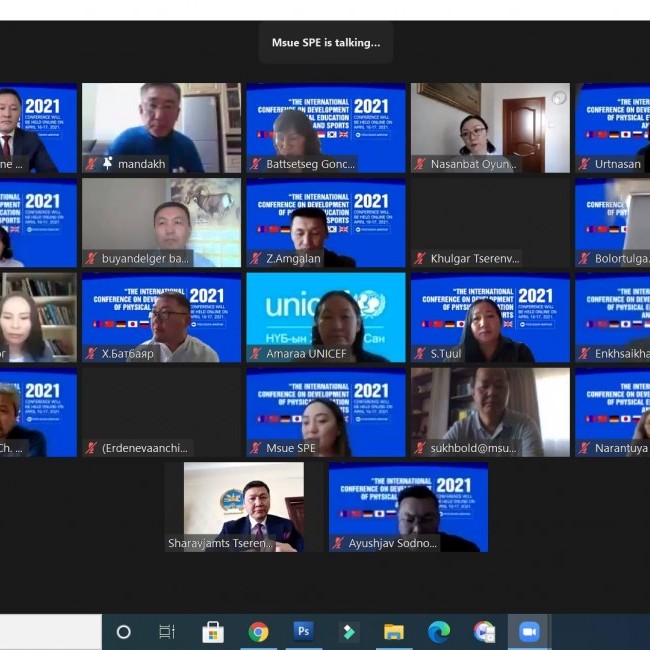
Task: Click the muted mic icon beside Z.Amgalan
Action: click(255, 259)
